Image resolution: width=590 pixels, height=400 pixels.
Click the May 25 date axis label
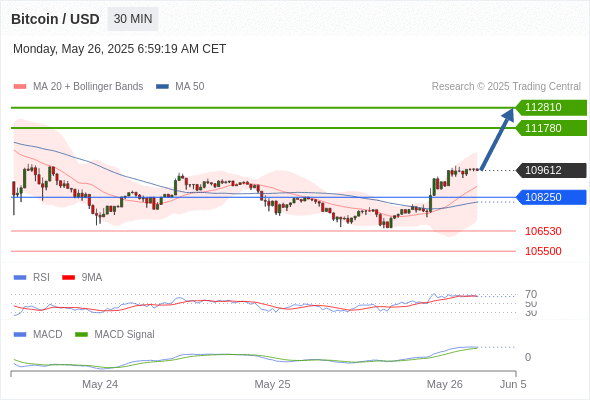[x=272, y=384]
